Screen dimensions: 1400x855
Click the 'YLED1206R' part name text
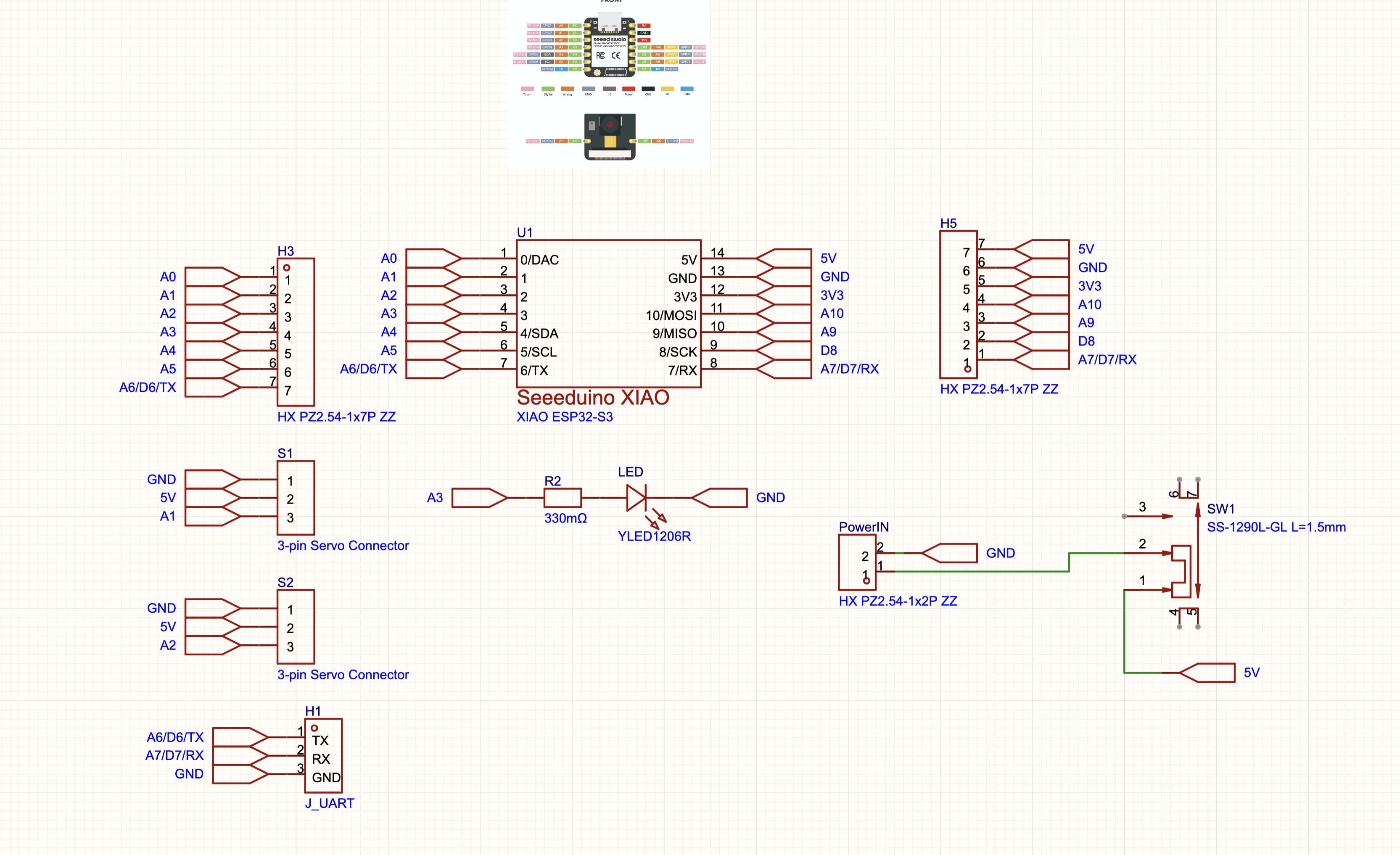coord(654,536)
